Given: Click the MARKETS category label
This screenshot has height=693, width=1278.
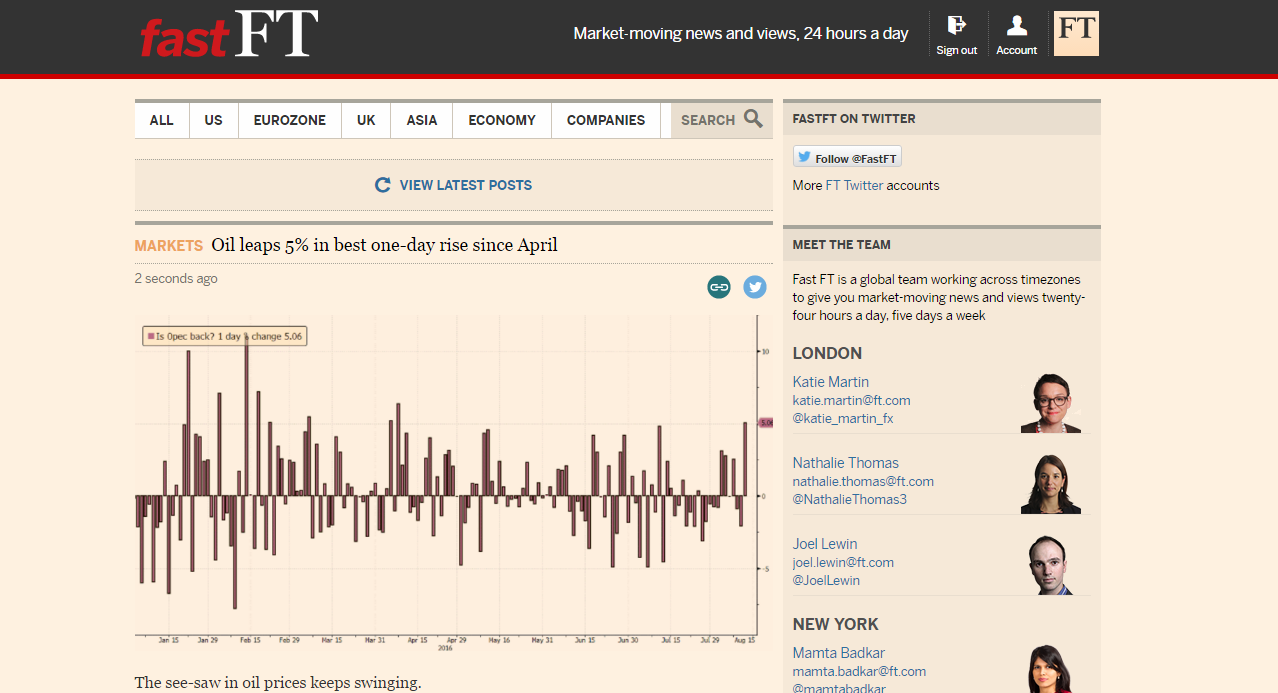Looking at the screenshot, I should pos(168,246).
